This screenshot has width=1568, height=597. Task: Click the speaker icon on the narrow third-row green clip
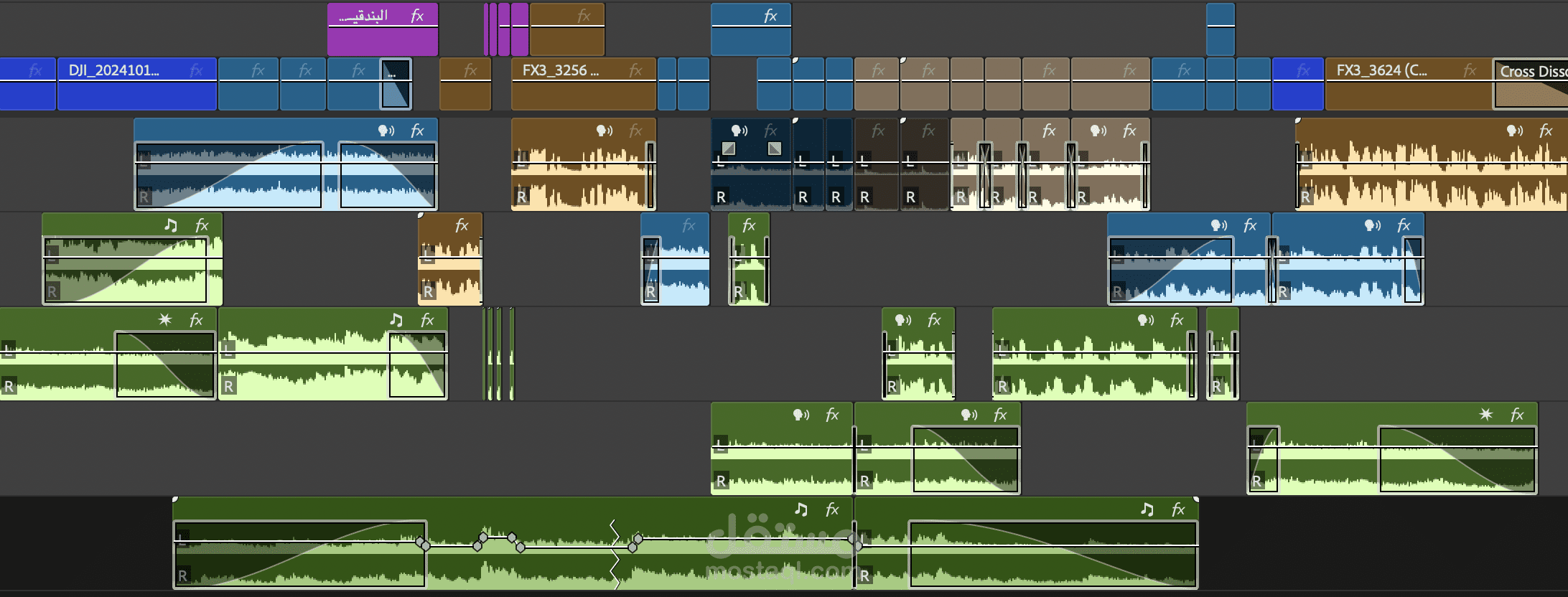click(x=903, y=320)
